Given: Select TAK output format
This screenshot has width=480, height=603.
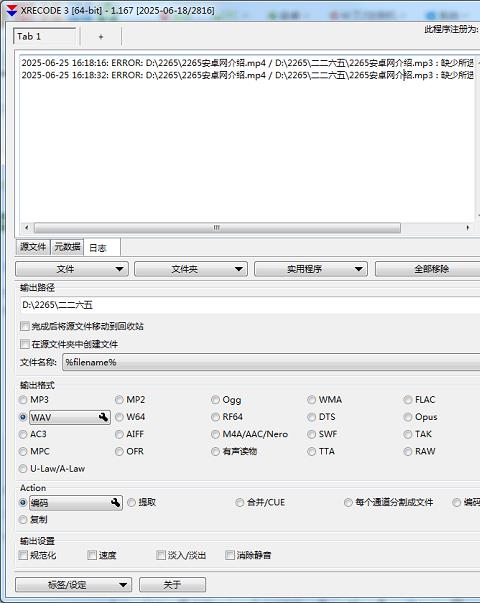Looking at the screenshot, I should pos(408,435).
